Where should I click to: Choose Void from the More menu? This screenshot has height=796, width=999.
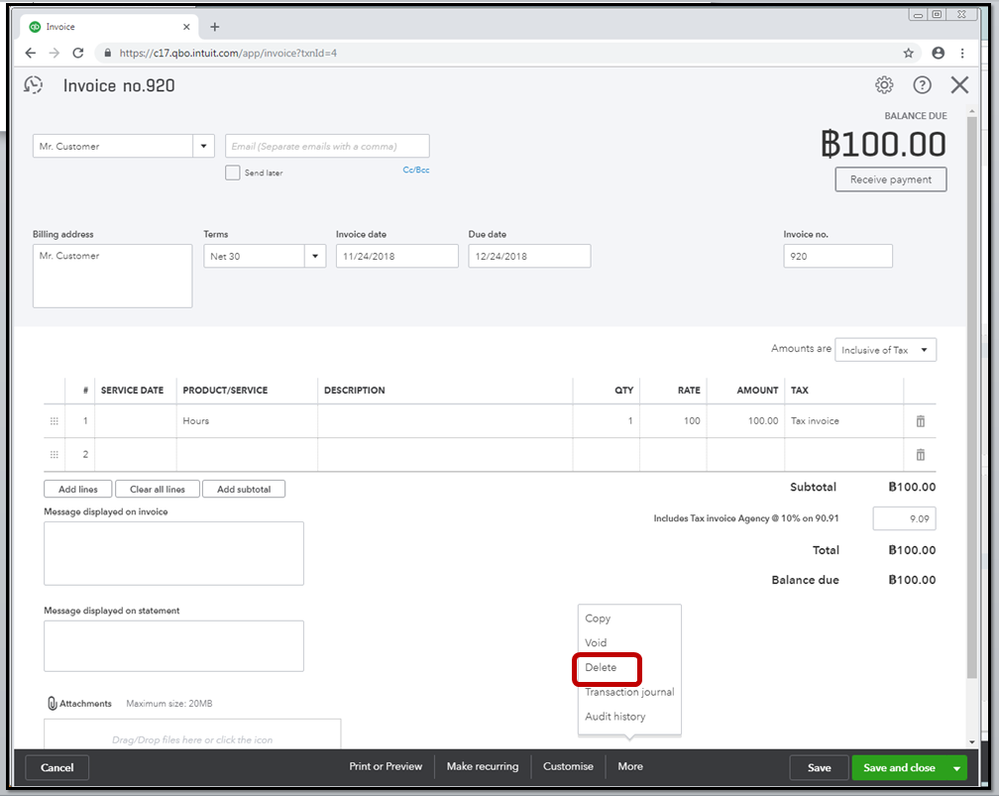(x=596, y=642)
